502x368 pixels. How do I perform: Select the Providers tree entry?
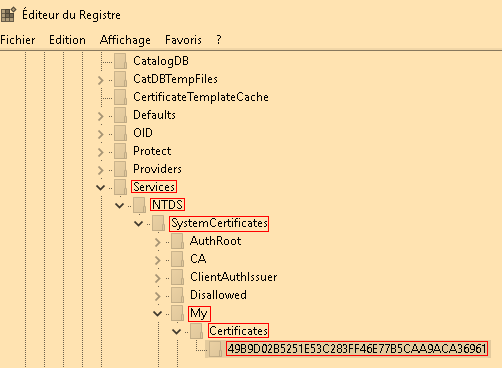[157, 169]
